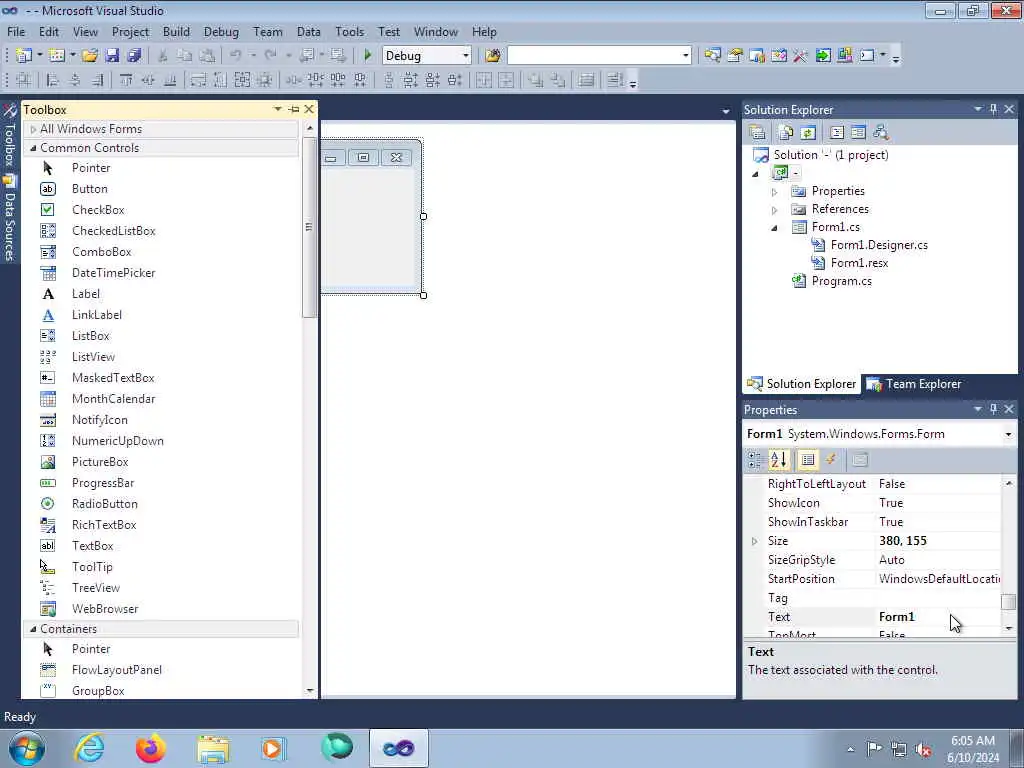Click the Save toolbar icon
Screen dimensions: 1024x768
pos(112,56)
